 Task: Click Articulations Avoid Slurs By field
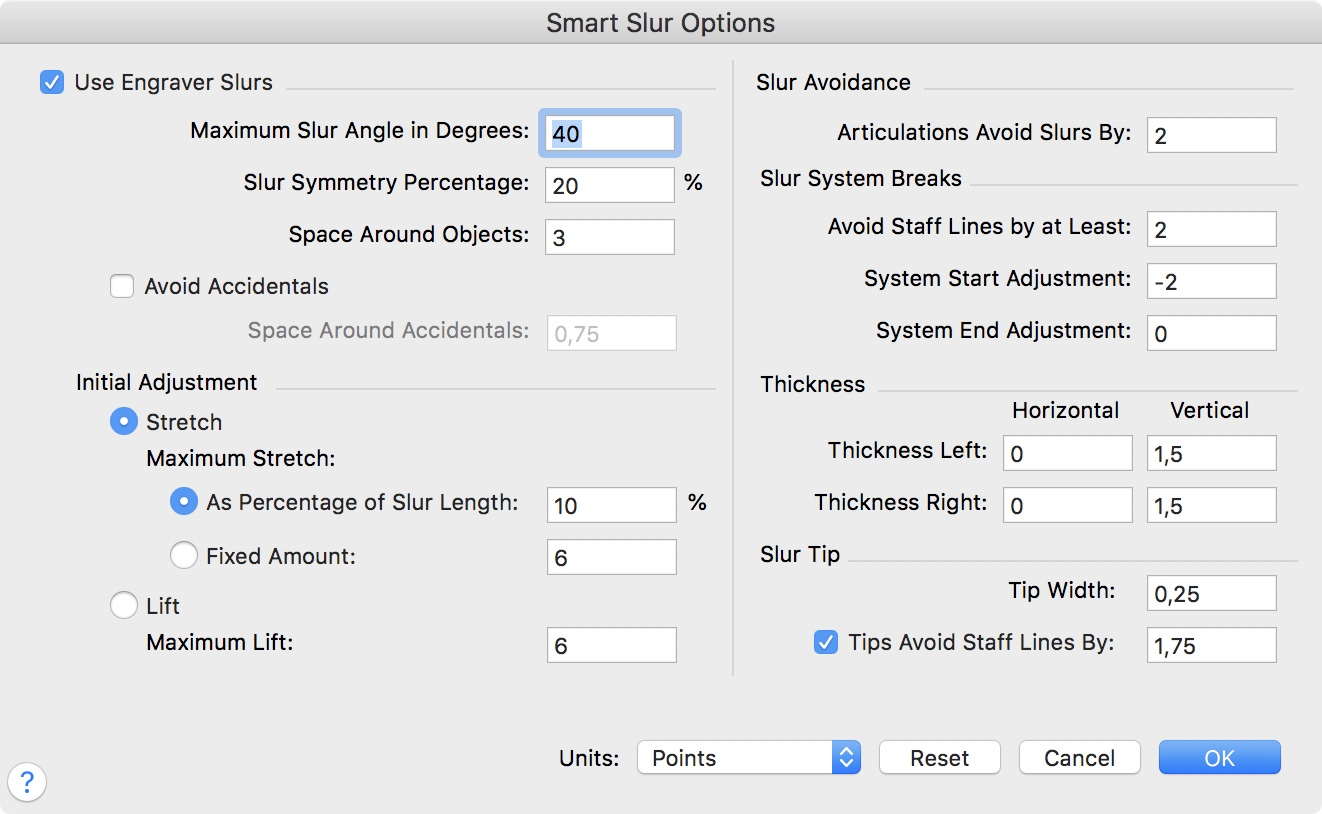1211,135
